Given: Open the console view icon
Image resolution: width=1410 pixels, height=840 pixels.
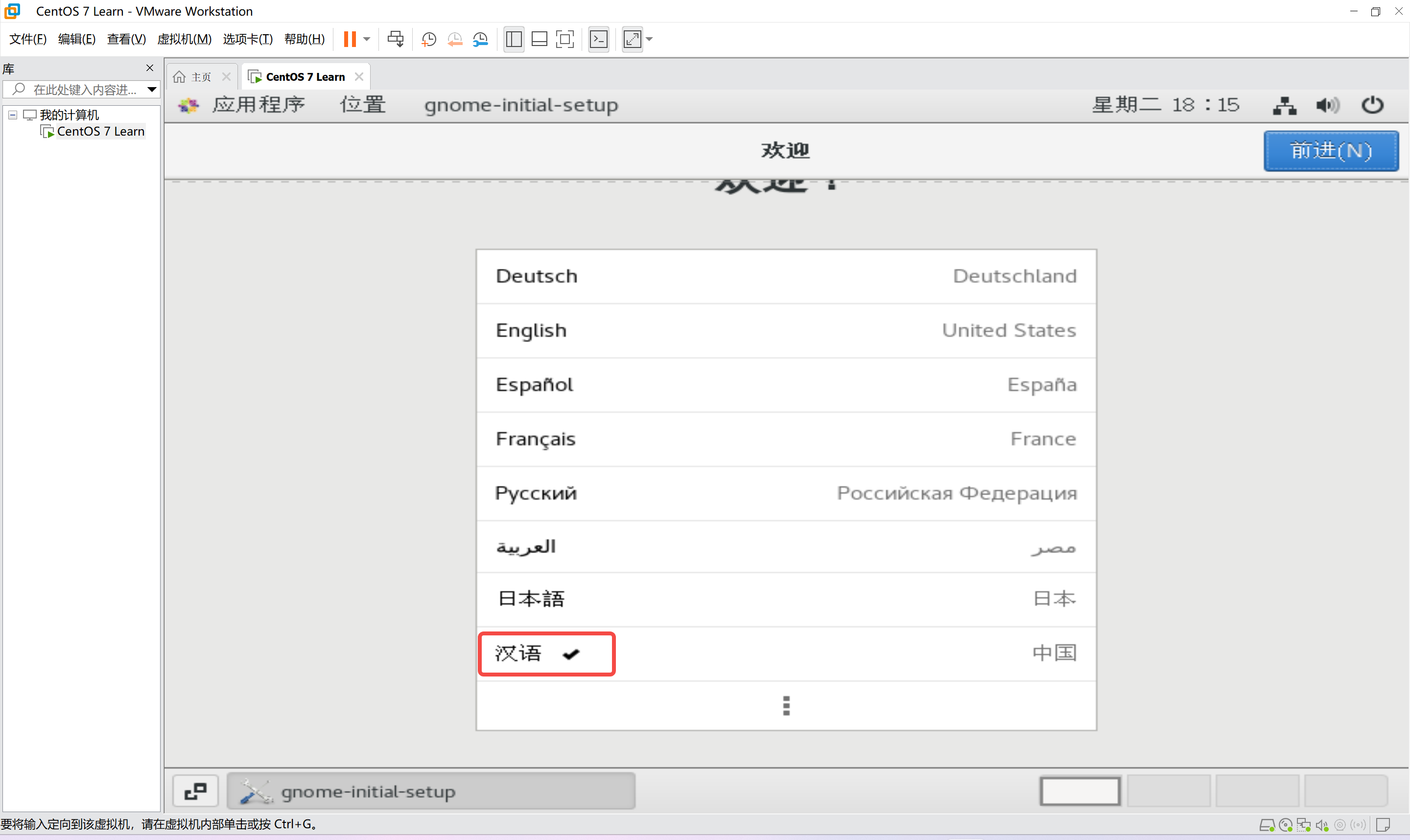Looking at the screenshot, I should pos(599,39).
